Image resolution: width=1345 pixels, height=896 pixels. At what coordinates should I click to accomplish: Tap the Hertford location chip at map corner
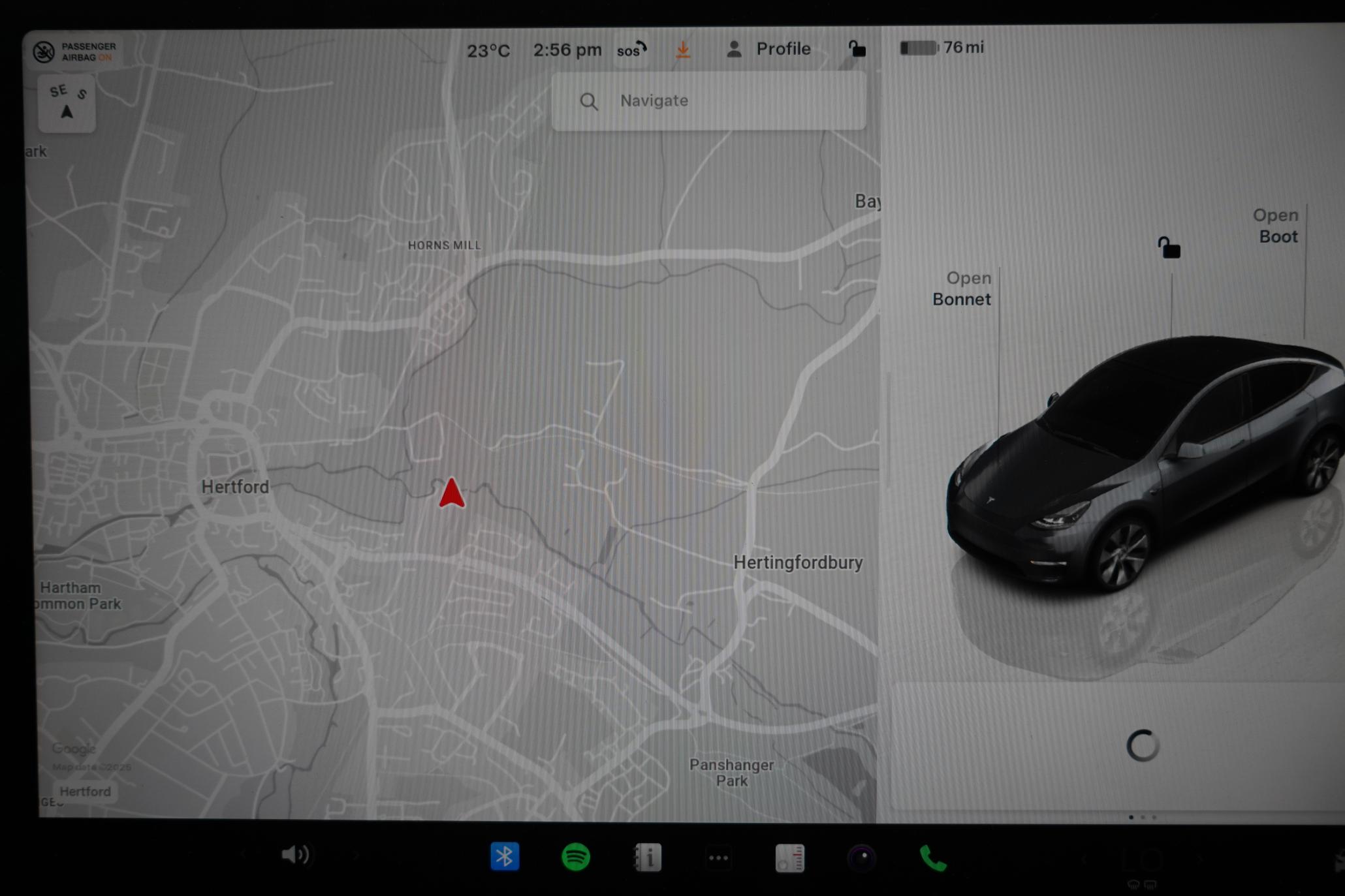pos(86,792)
